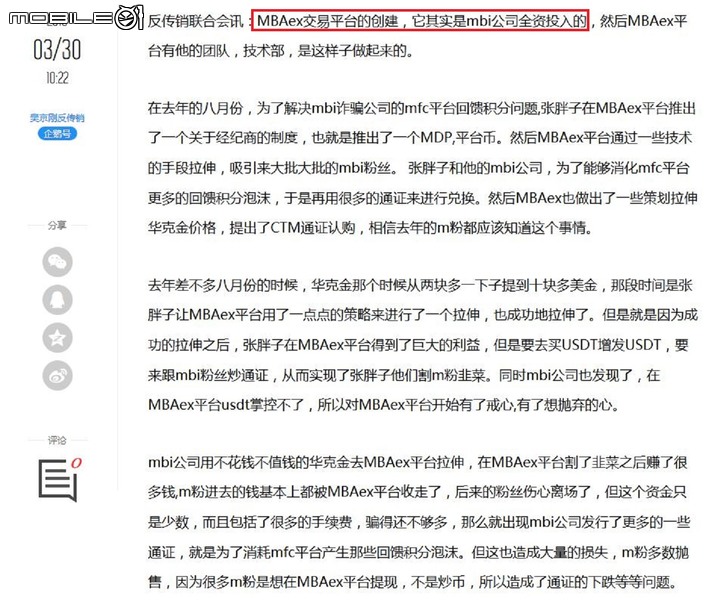Click the line starting 胖子让MBAex平台用了
The width and height of the screenshot is (720, 607).
coord(422,315)
